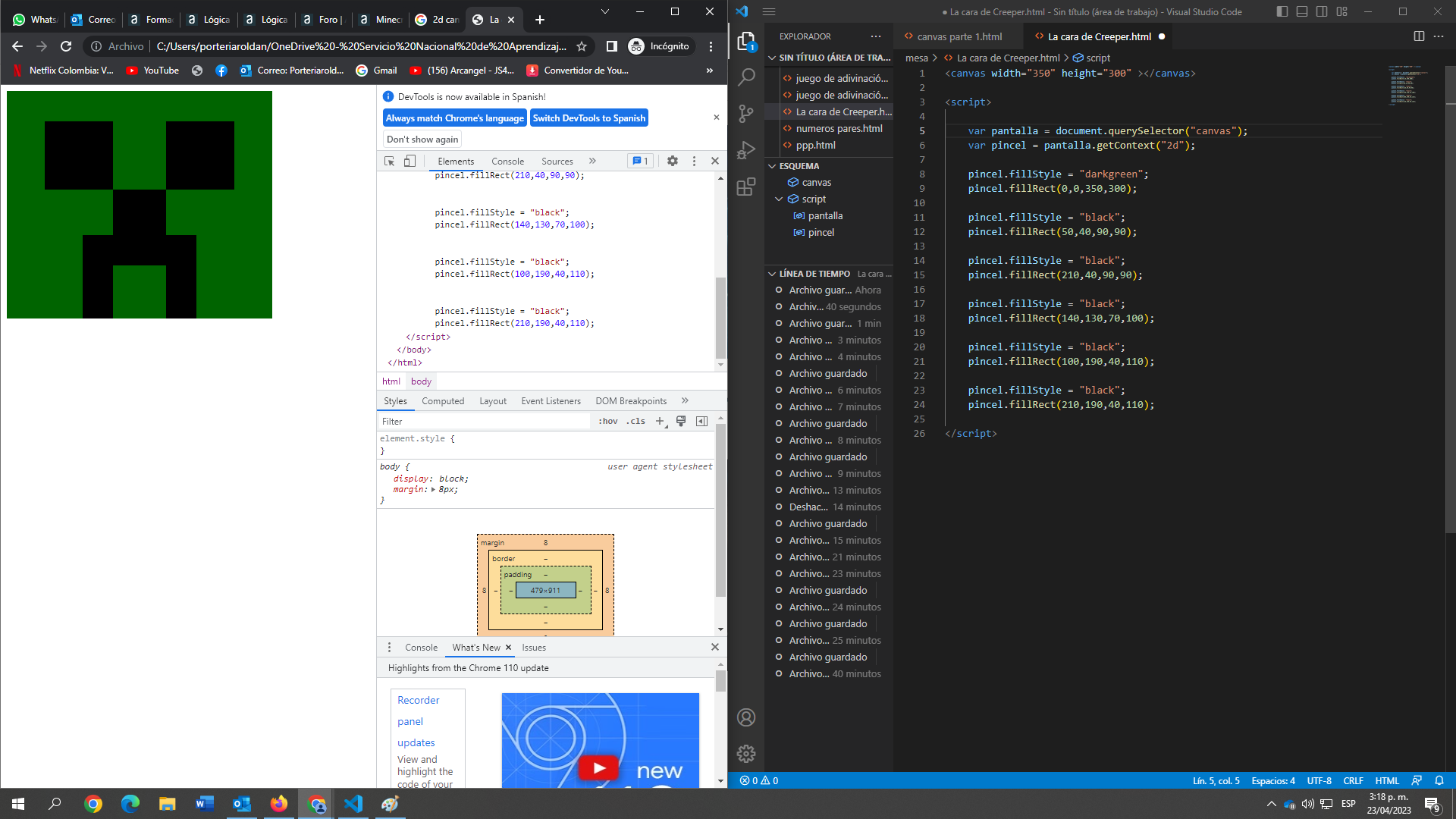Open the Computed tab
Image resolution: width=1456 pixels, height=819 pixels.
443,401
